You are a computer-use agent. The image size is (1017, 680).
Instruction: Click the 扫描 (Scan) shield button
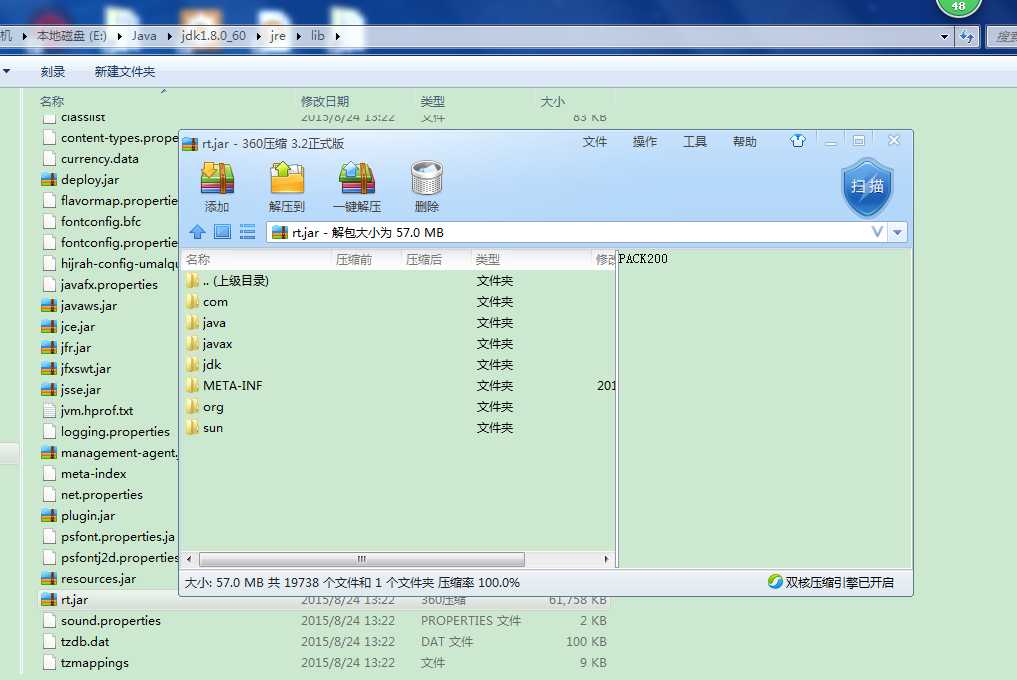coord(867,187)
